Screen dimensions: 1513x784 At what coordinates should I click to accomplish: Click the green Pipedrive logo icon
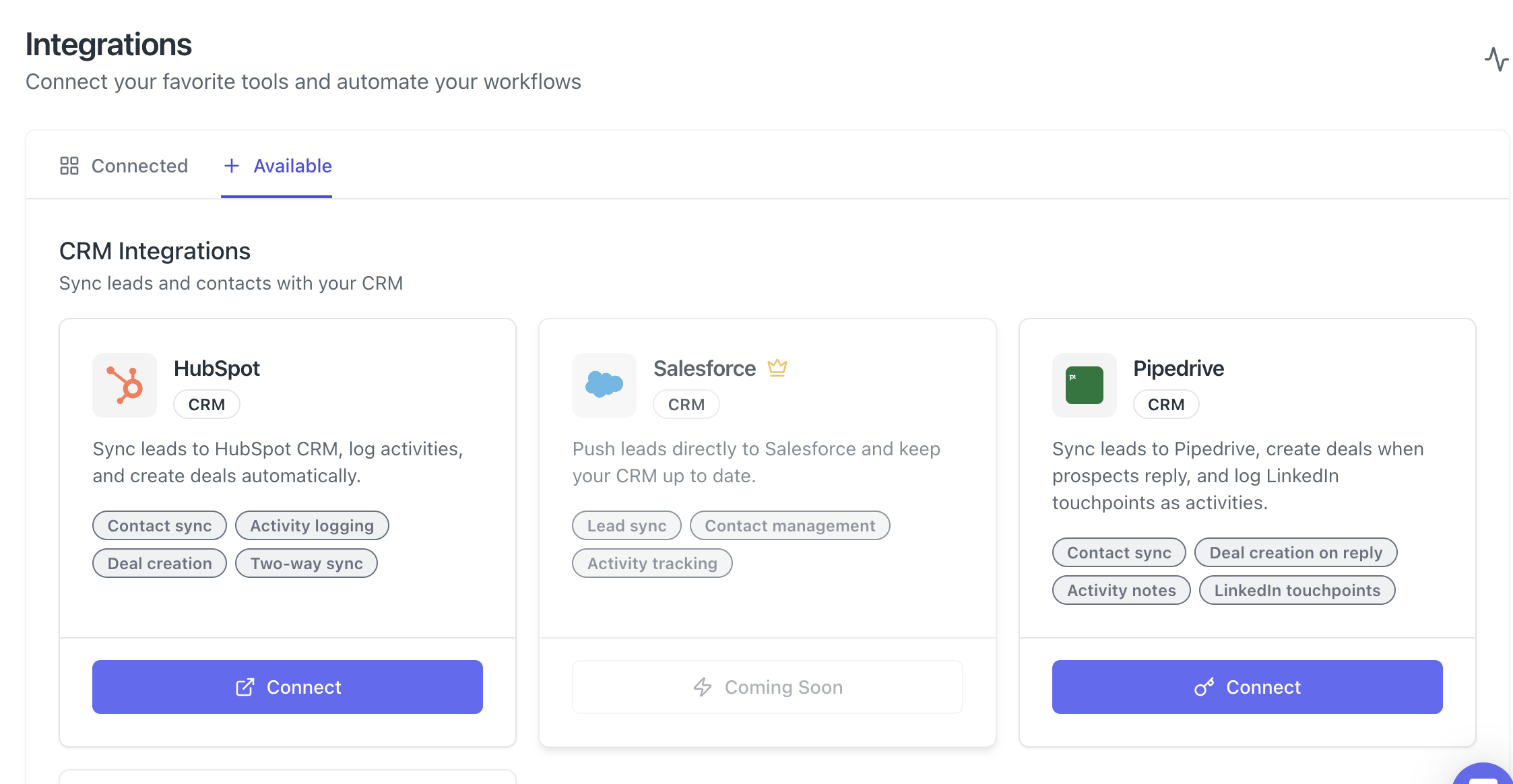tap(1084, 385)
